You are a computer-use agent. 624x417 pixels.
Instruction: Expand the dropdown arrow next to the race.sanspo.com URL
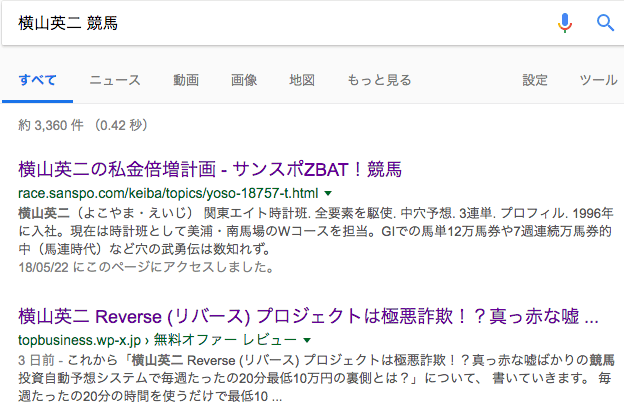click(x=328, y=194)
